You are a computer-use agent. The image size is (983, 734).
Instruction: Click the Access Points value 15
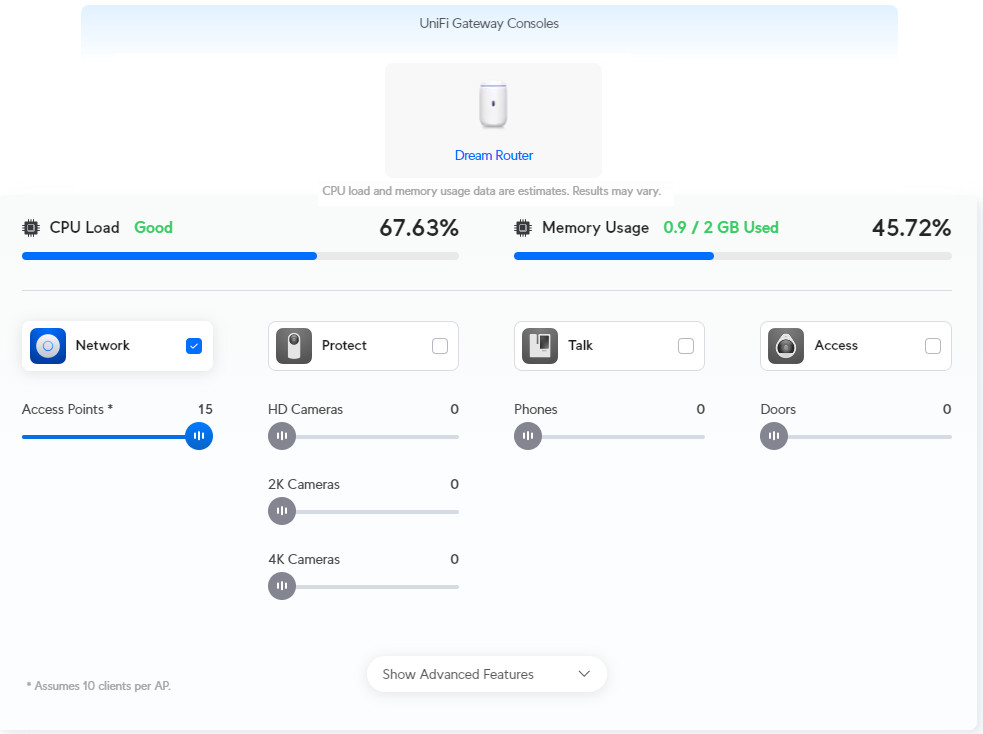(205, 409)
